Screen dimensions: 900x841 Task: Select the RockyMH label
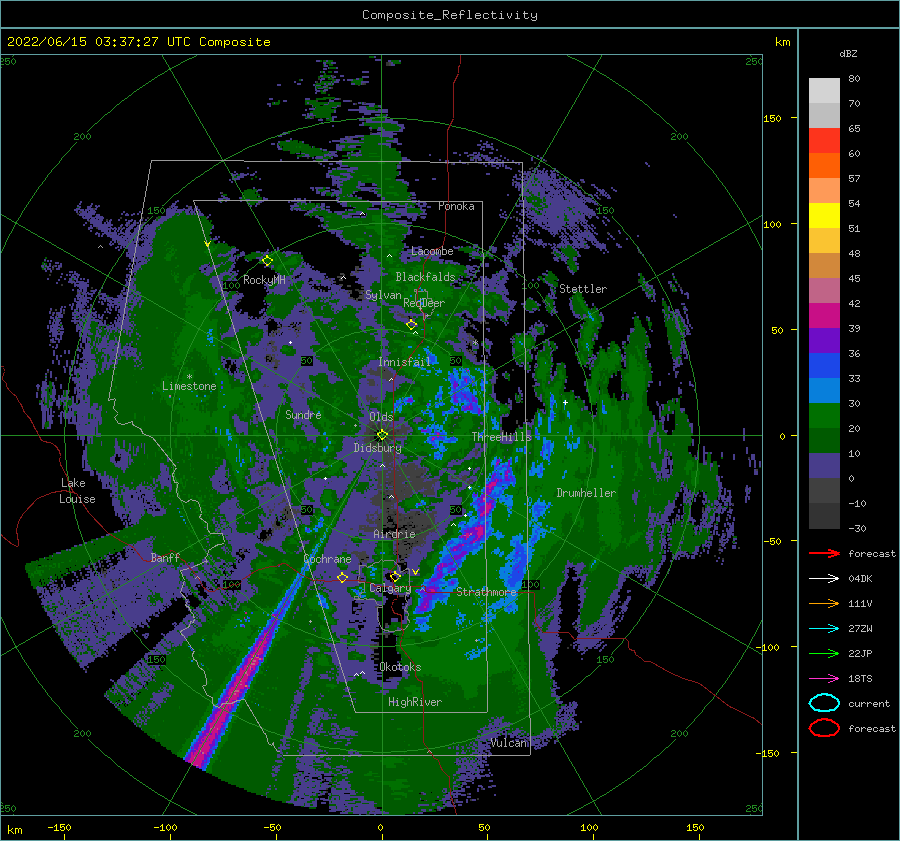(264, 280)
